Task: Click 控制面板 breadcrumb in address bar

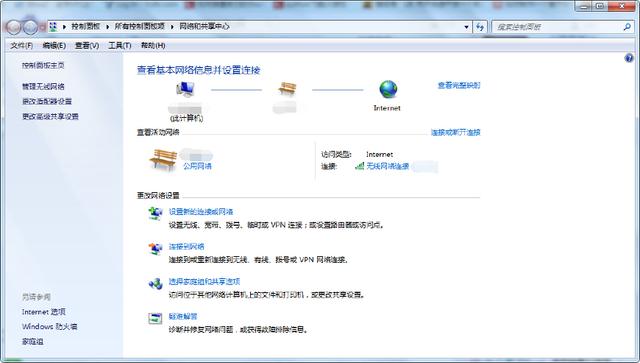Action: 86,27
